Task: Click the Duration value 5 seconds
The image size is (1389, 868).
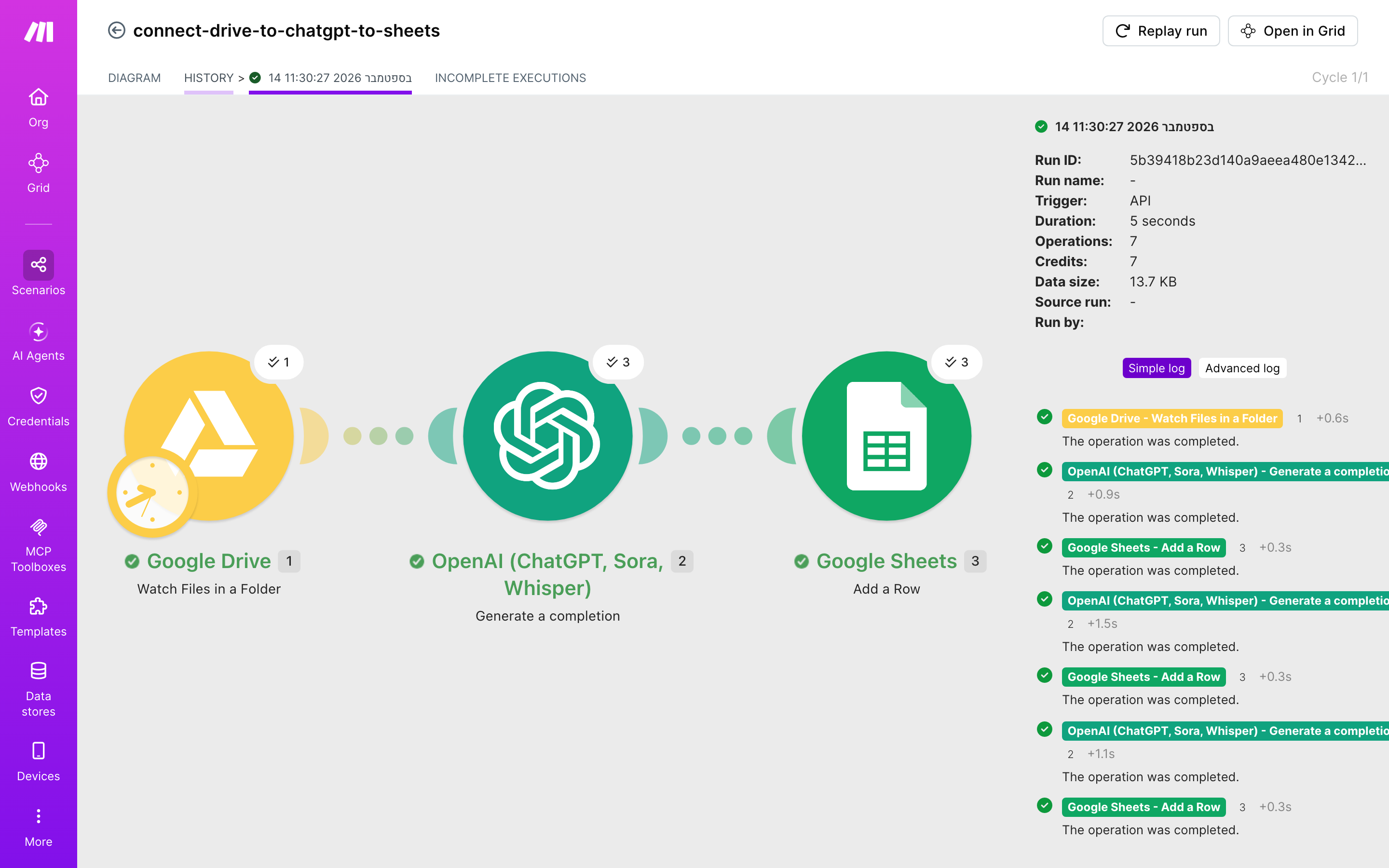Action: [x=1162, y=221]
